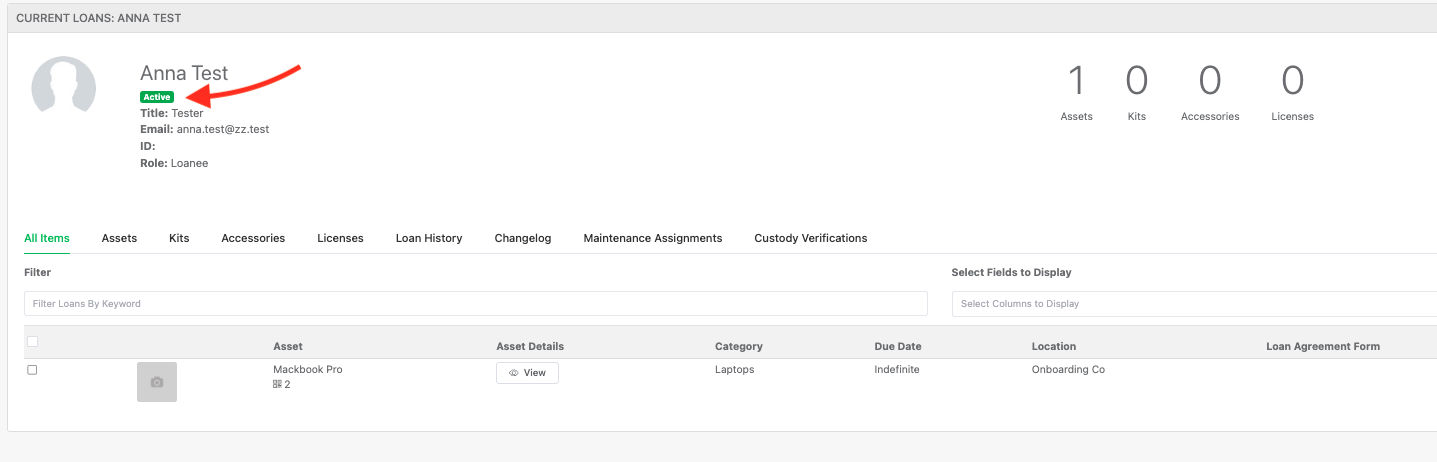Viewport: 1437px width, 462px height.
Task: Switch to the Assets tab
Action: click(119, 238)
